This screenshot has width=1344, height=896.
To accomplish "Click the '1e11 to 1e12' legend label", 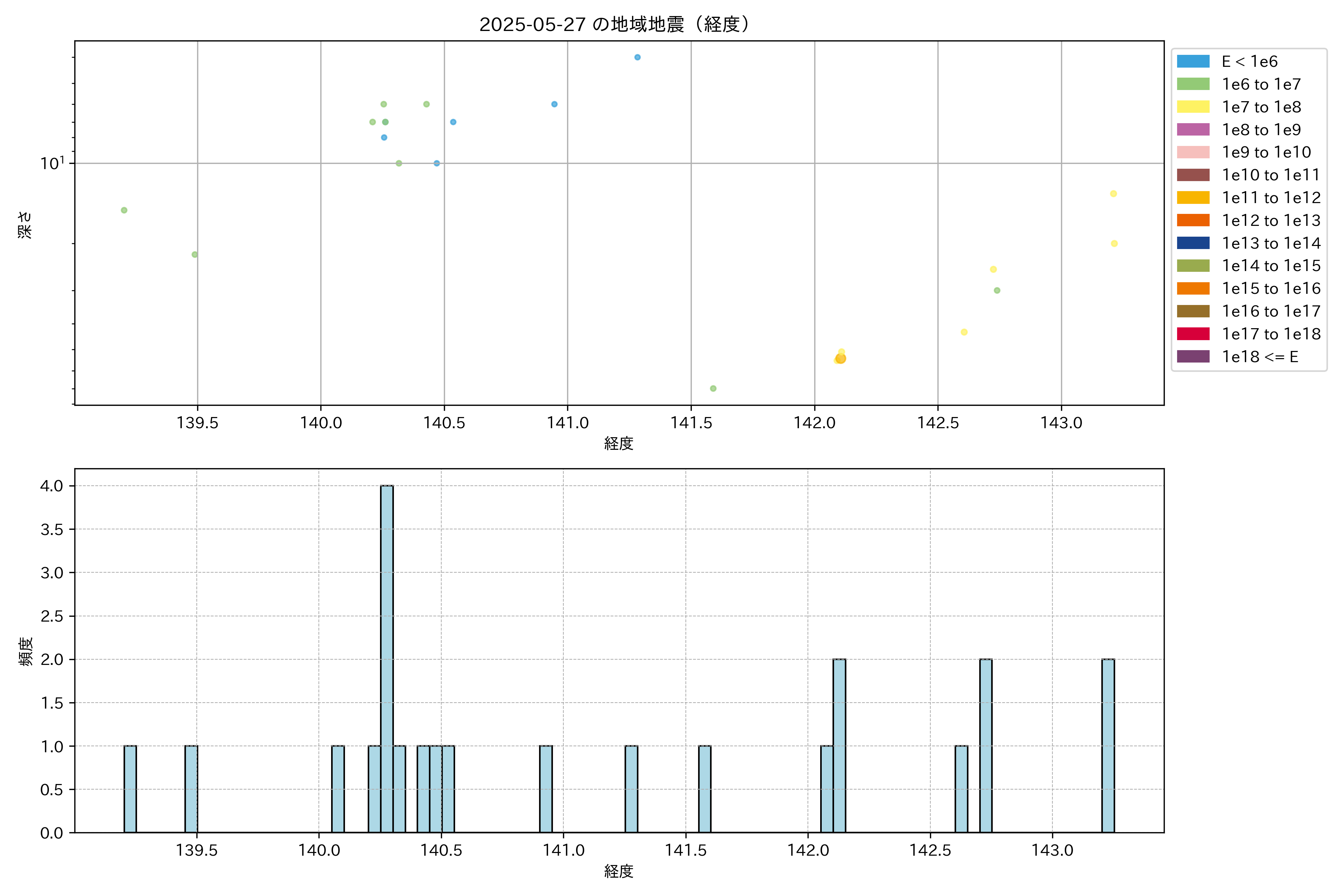I will click(1271, 198).
